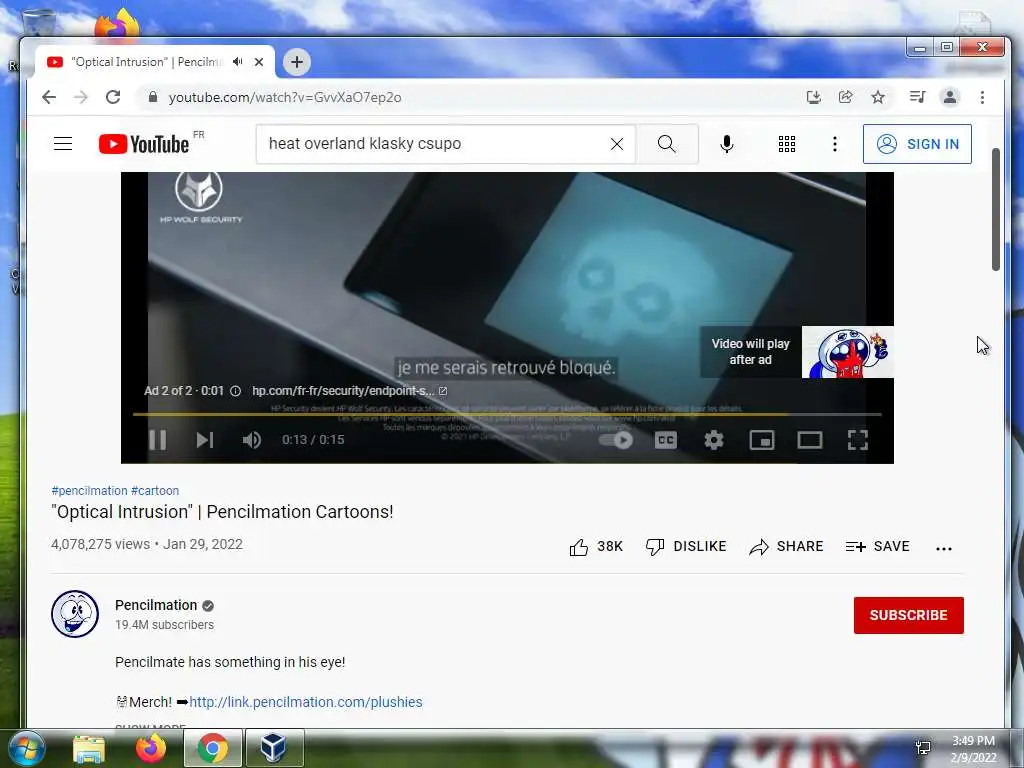The image size is (1024, 768).
Task: Open Chrome three-dot menu
Action: (982, 97)
